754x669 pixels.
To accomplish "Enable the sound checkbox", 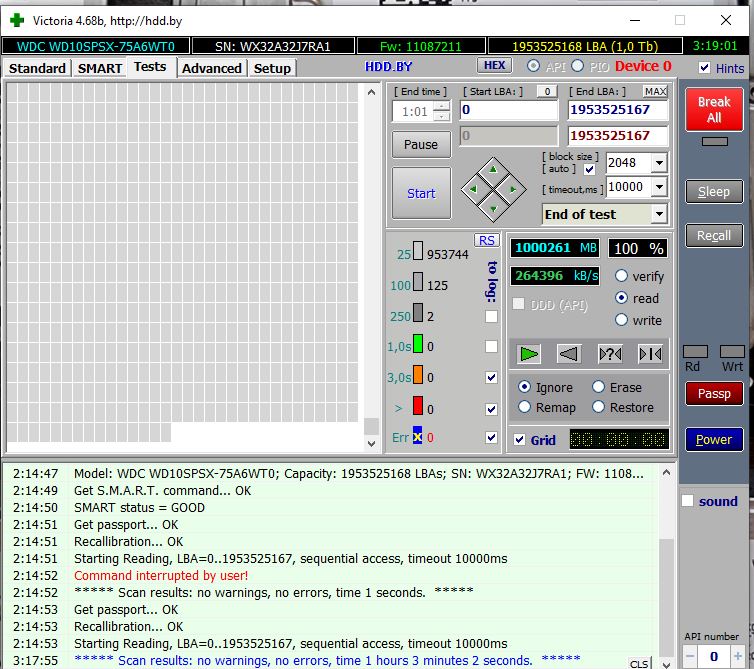I will click(x=688, y=501).
